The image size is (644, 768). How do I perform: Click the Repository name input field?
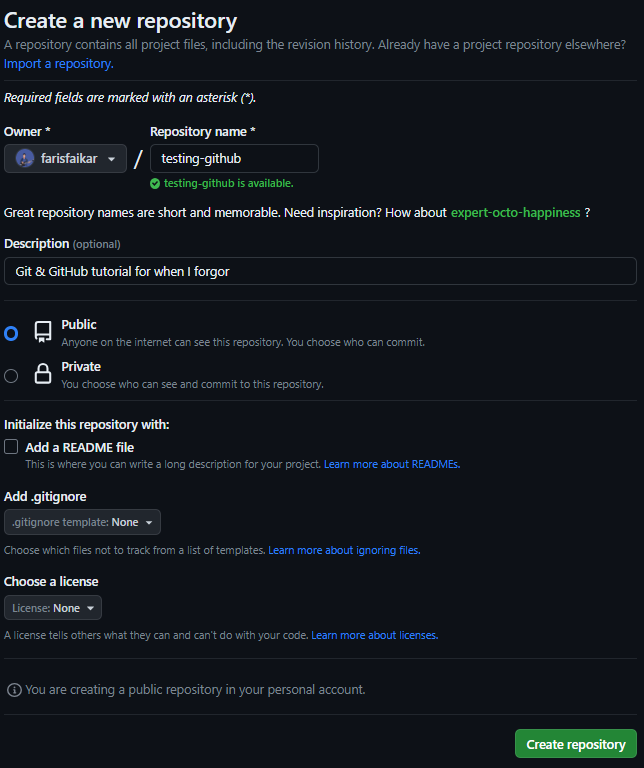[234, 159]
